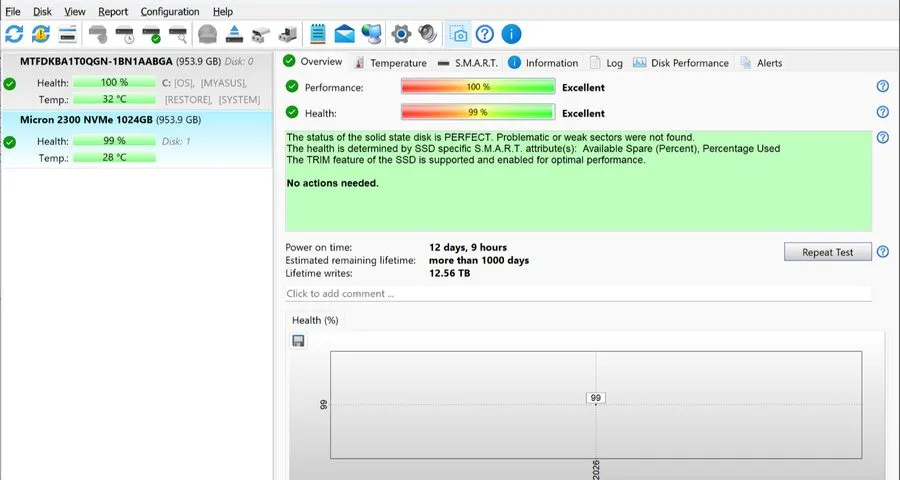Click the '12.56 TB' lifetime writes value
The height and width of the screenshot is (480, 900).
449,273
